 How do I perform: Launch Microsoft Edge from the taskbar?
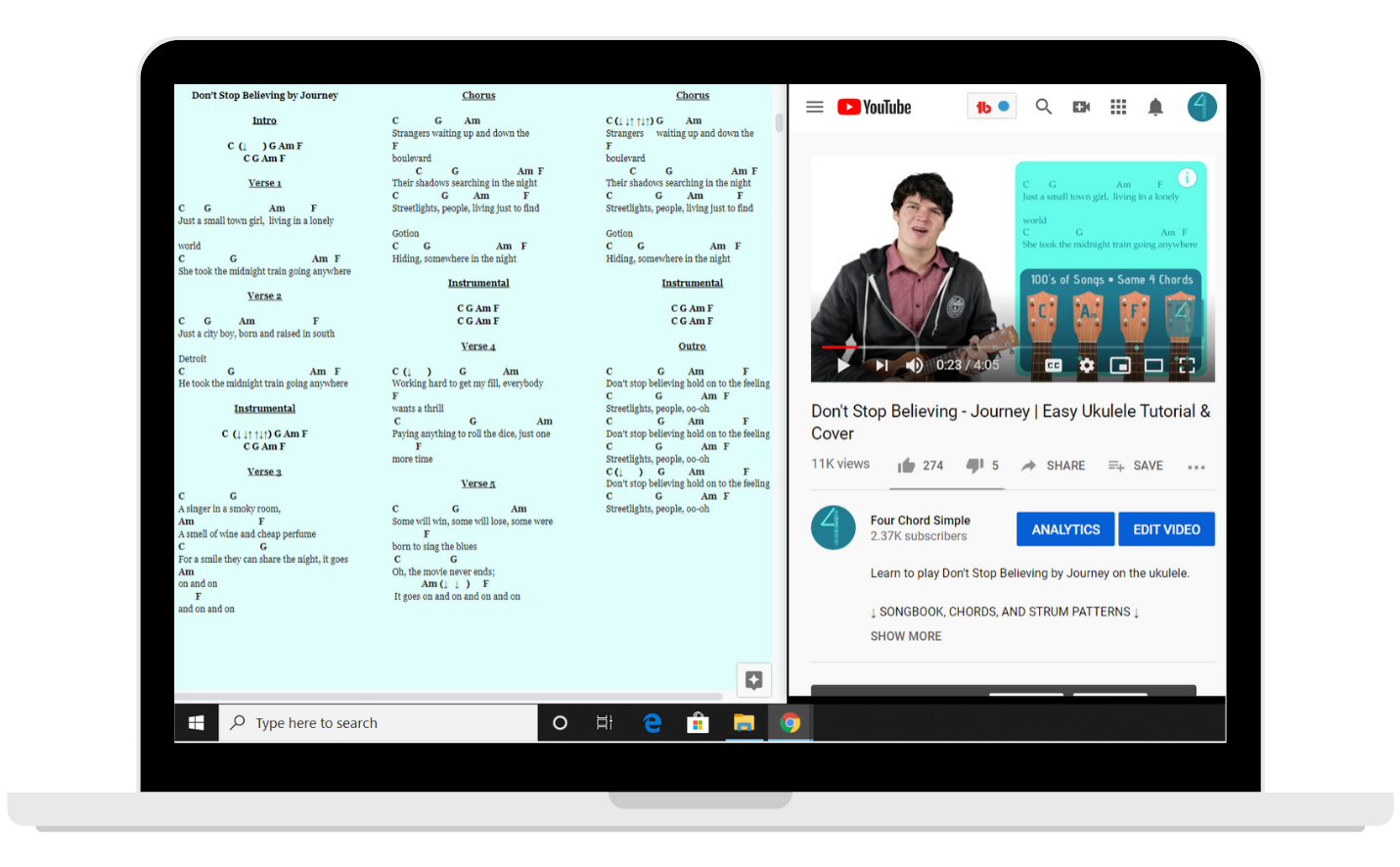[652, 723]
